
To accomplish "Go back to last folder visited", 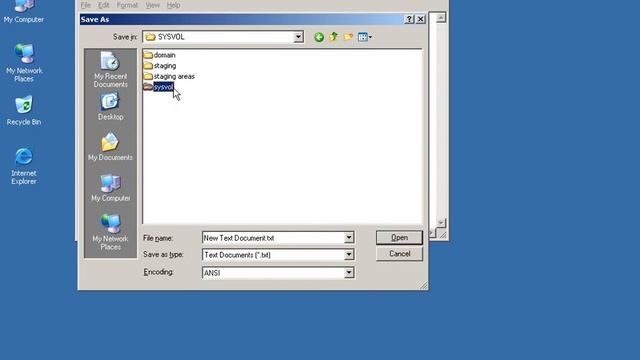I will [x=319, y=37].
